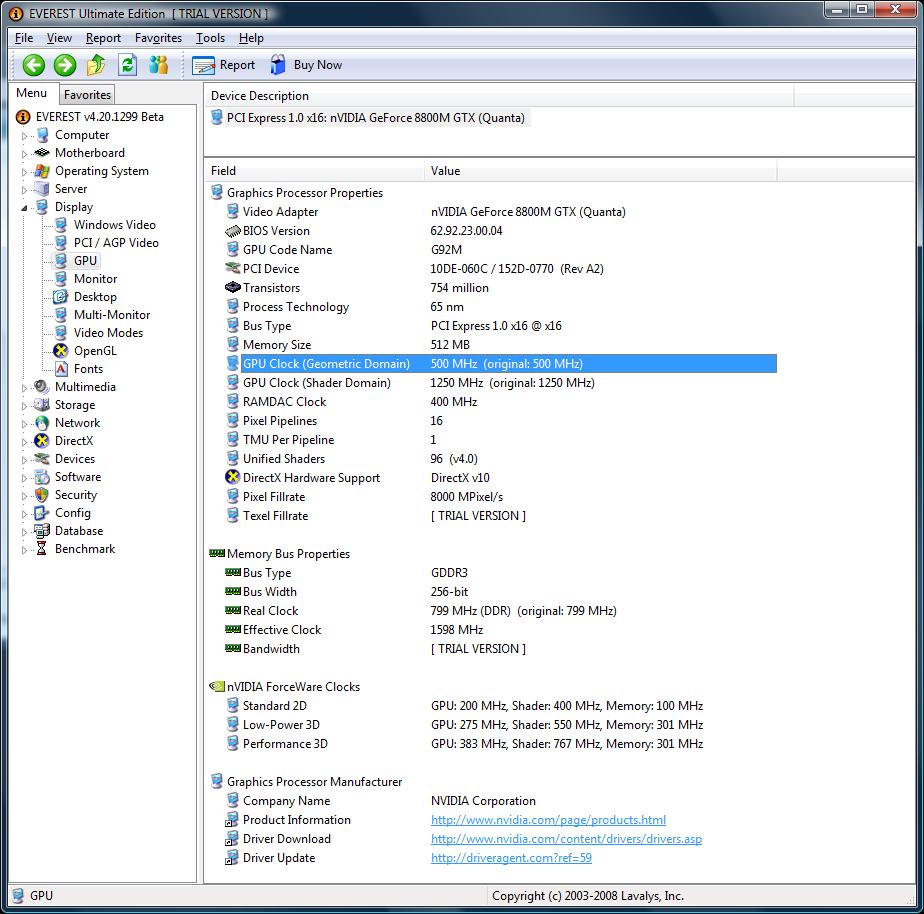924x914 pixels.
Task: Click the DirectX Hardware Support row icon
Action: click(233, 477)
